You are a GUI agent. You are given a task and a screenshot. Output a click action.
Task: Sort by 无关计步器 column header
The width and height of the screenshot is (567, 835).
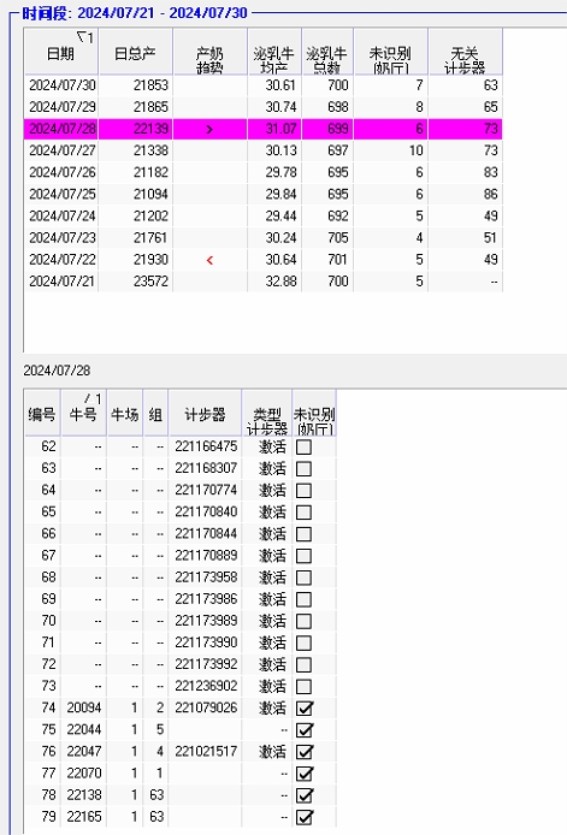tap(465, 52)
